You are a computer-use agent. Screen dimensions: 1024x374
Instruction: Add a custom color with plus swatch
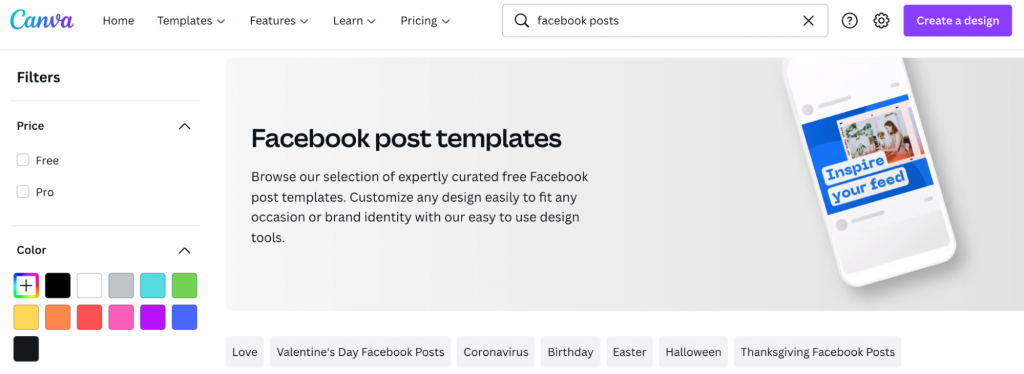(26, 285)
